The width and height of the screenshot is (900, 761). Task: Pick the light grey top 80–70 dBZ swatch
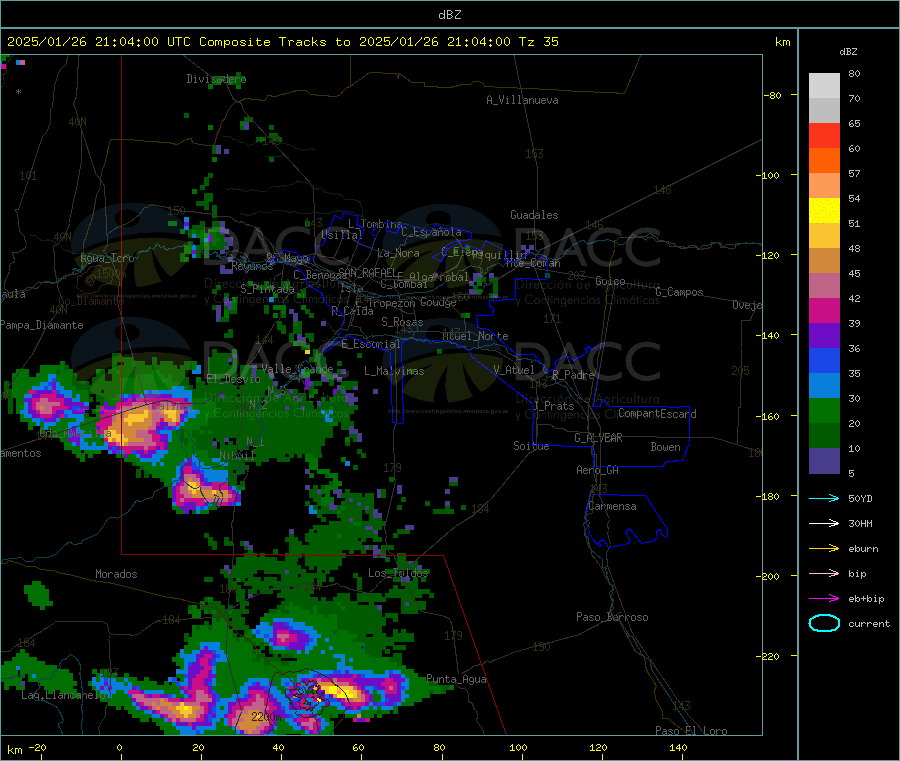tap(824, 86)
